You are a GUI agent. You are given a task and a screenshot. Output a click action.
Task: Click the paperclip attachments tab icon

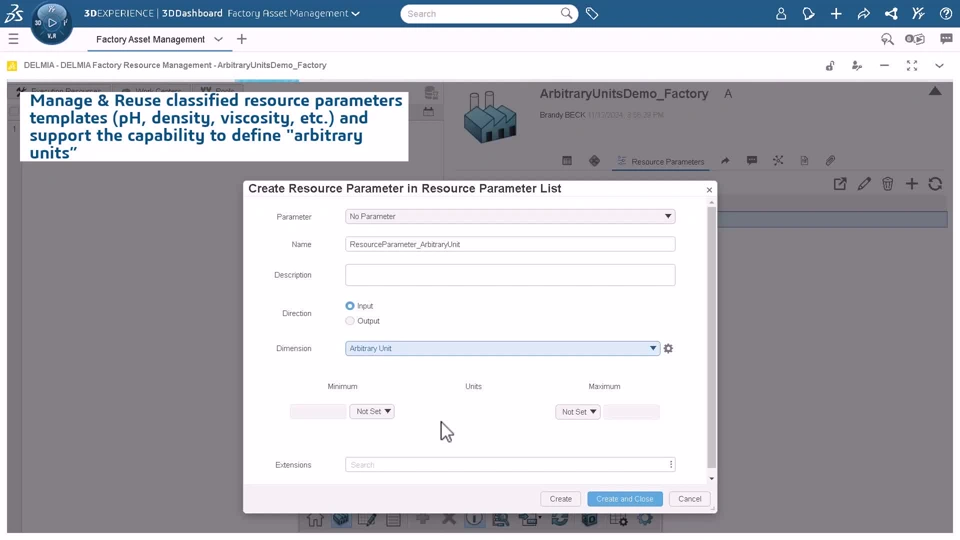point(830,160)
